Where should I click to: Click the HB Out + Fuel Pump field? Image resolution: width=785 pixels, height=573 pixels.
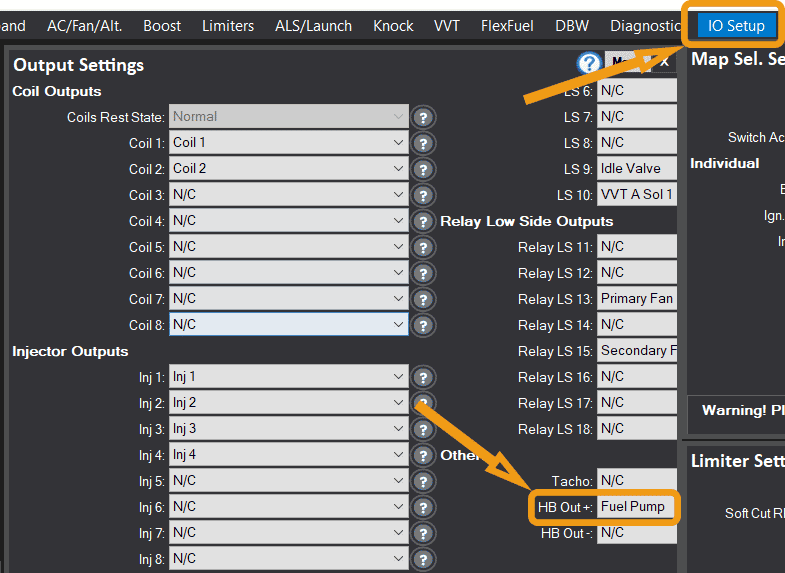point(636,507)
